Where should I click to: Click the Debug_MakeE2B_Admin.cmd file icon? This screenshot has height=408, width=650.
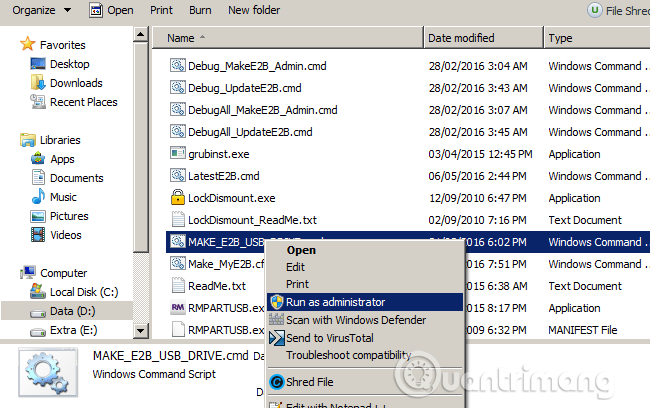(177, 66)
